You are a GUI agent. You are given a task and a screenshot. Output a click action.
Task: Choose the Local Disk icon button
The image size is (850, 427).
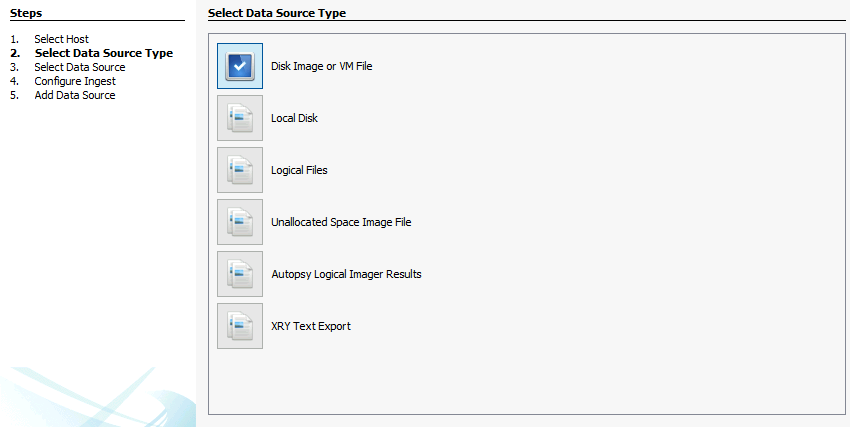click(240, 118)
